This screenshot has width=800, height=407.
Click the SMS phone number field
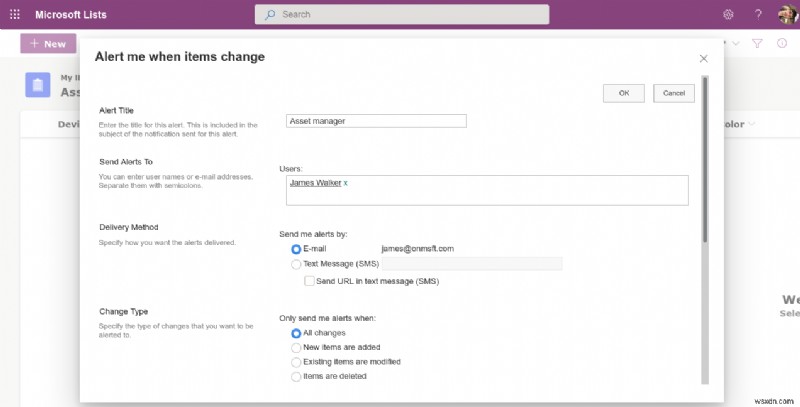click(472, 264)
